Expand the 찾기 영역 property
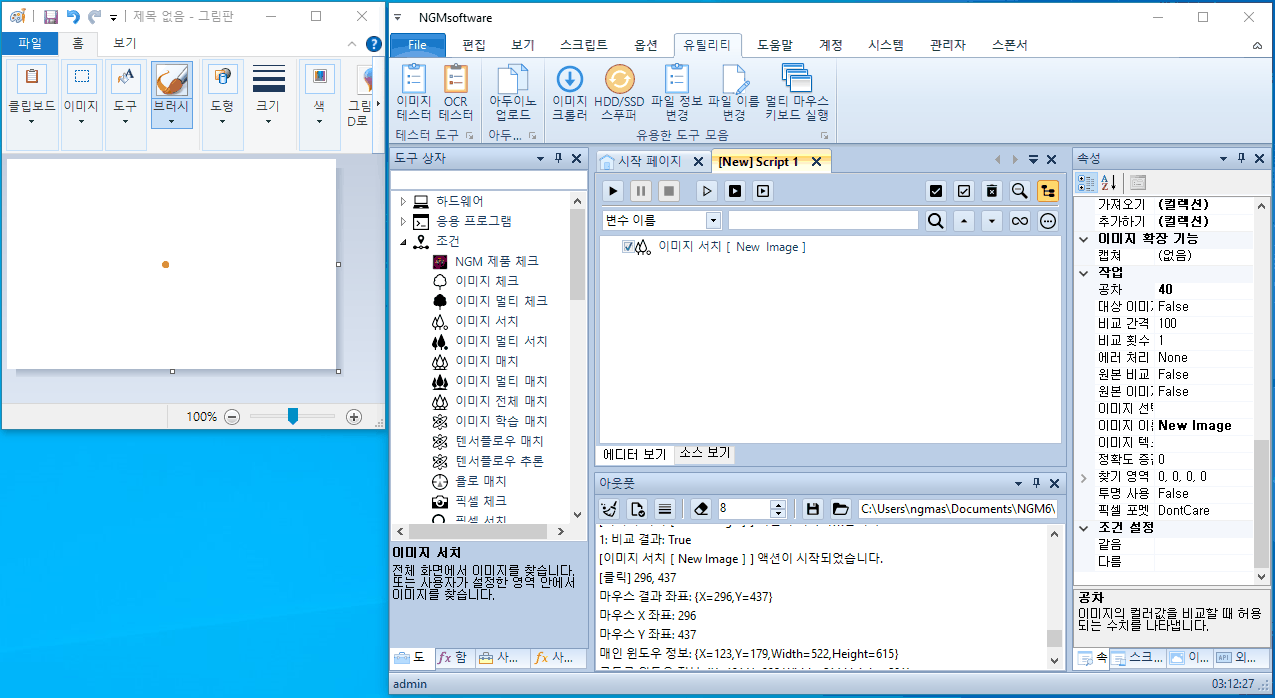Viewport: 1275px width, 698px height. coord(1085,477)
